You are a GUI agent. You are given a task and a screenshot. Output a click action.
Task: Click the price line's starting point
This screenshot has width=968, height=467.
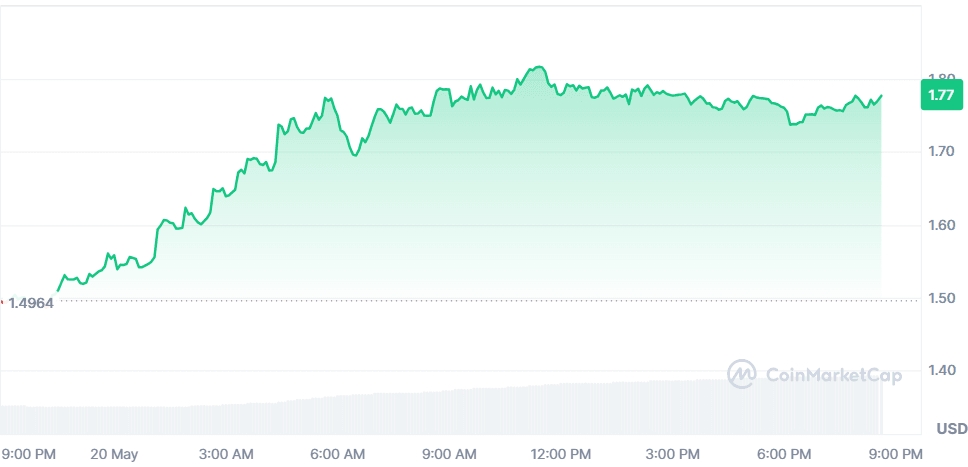(x=58, y=291)
